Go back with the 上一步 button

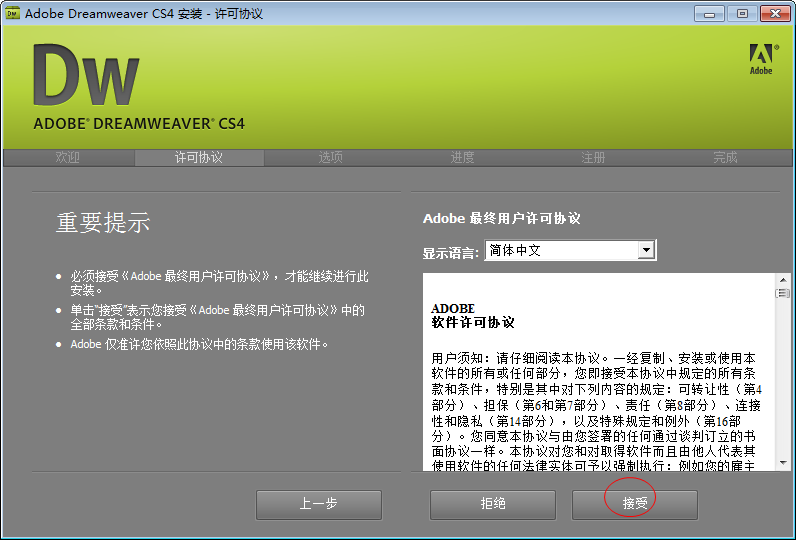point(319,504)
